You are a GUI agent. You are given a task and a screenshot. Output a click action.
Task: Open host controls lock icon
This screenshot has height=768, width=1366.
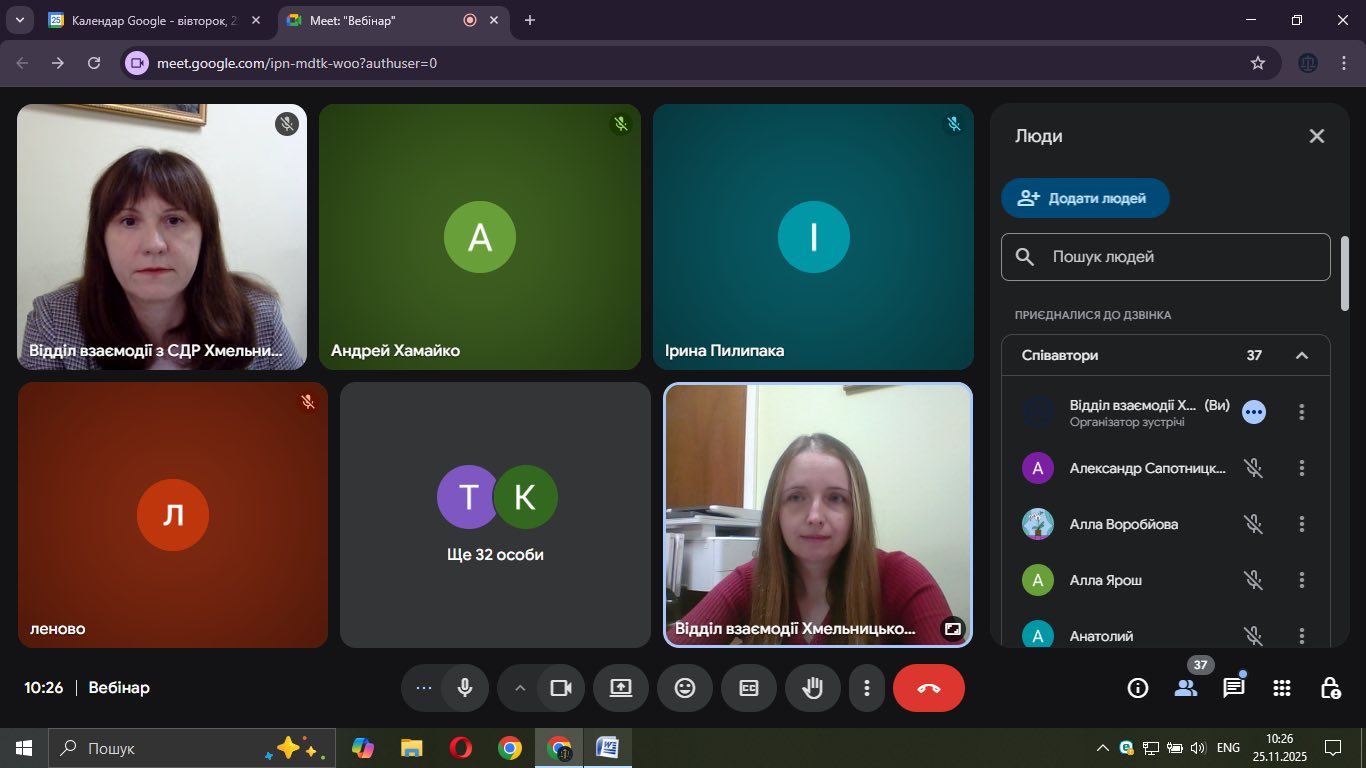click(x=1330, y=688)
